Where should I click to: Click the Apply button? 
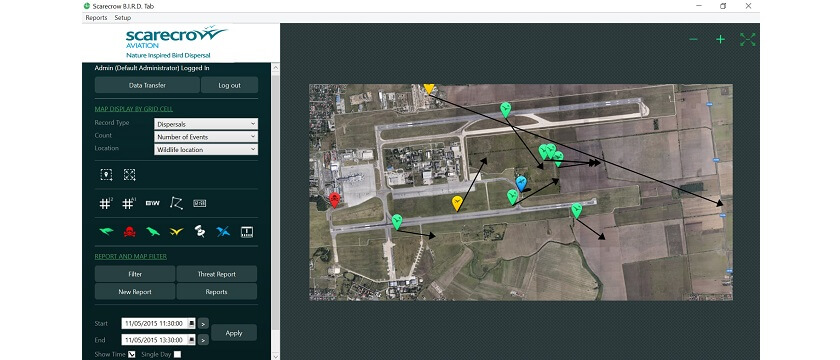(234, 333)
